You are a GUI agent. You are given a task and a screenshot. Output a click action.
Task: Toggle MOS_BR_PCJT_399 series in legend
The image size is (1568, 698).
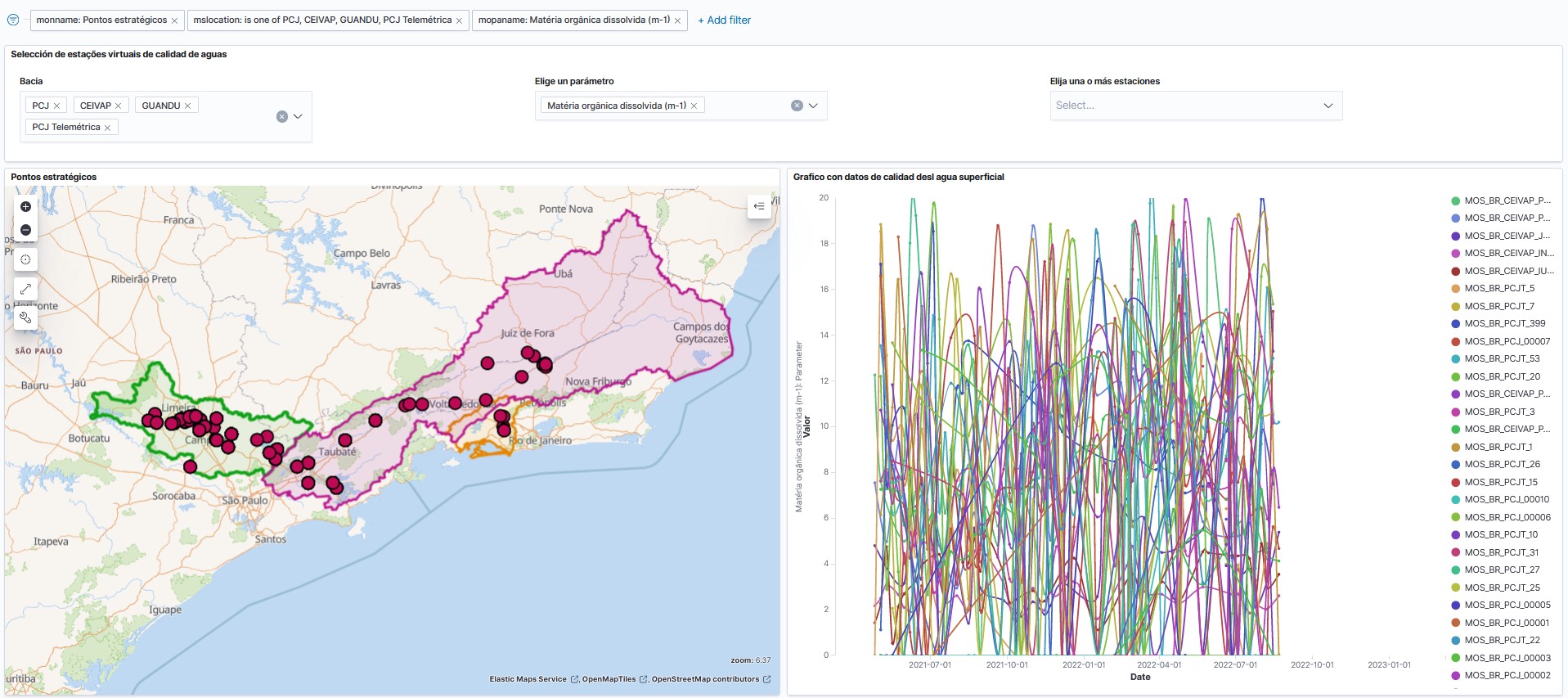(x=1504, y=323)
